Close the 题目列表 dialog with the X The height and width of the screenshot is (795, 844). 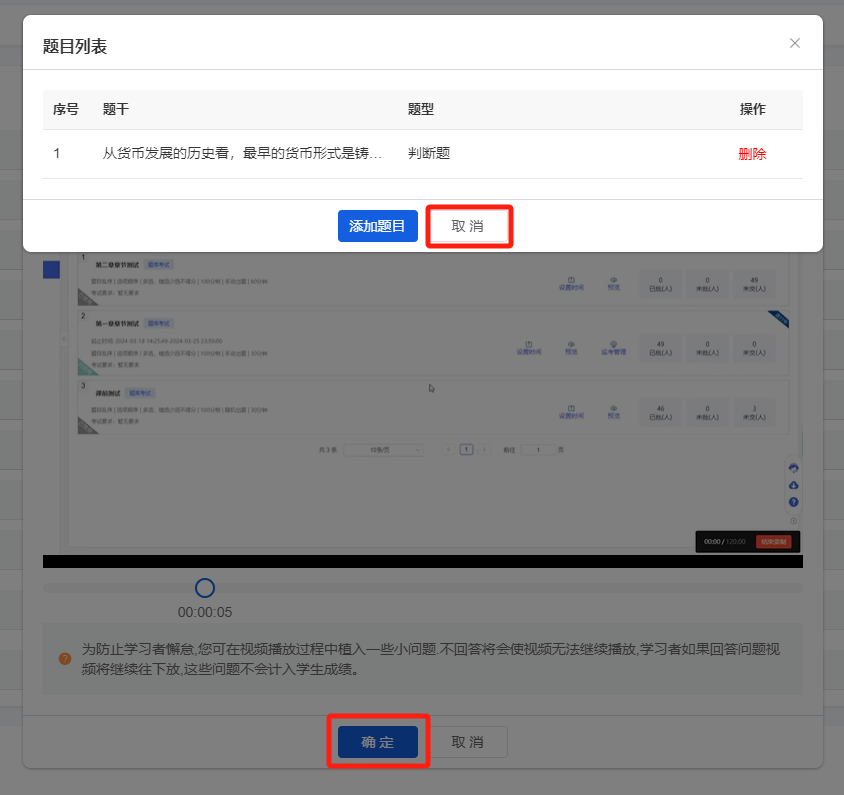pos(794,43)
